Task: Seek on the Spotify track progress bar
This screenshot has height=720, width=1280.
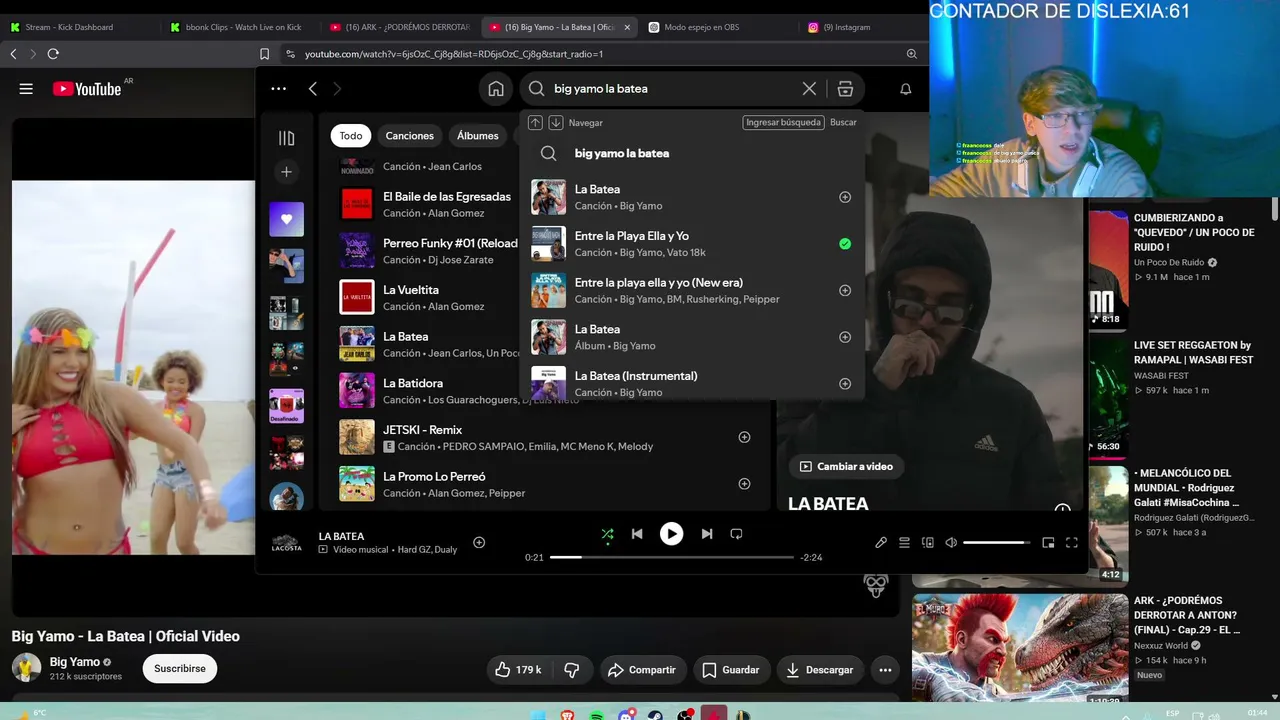Action: coord(672,557)
